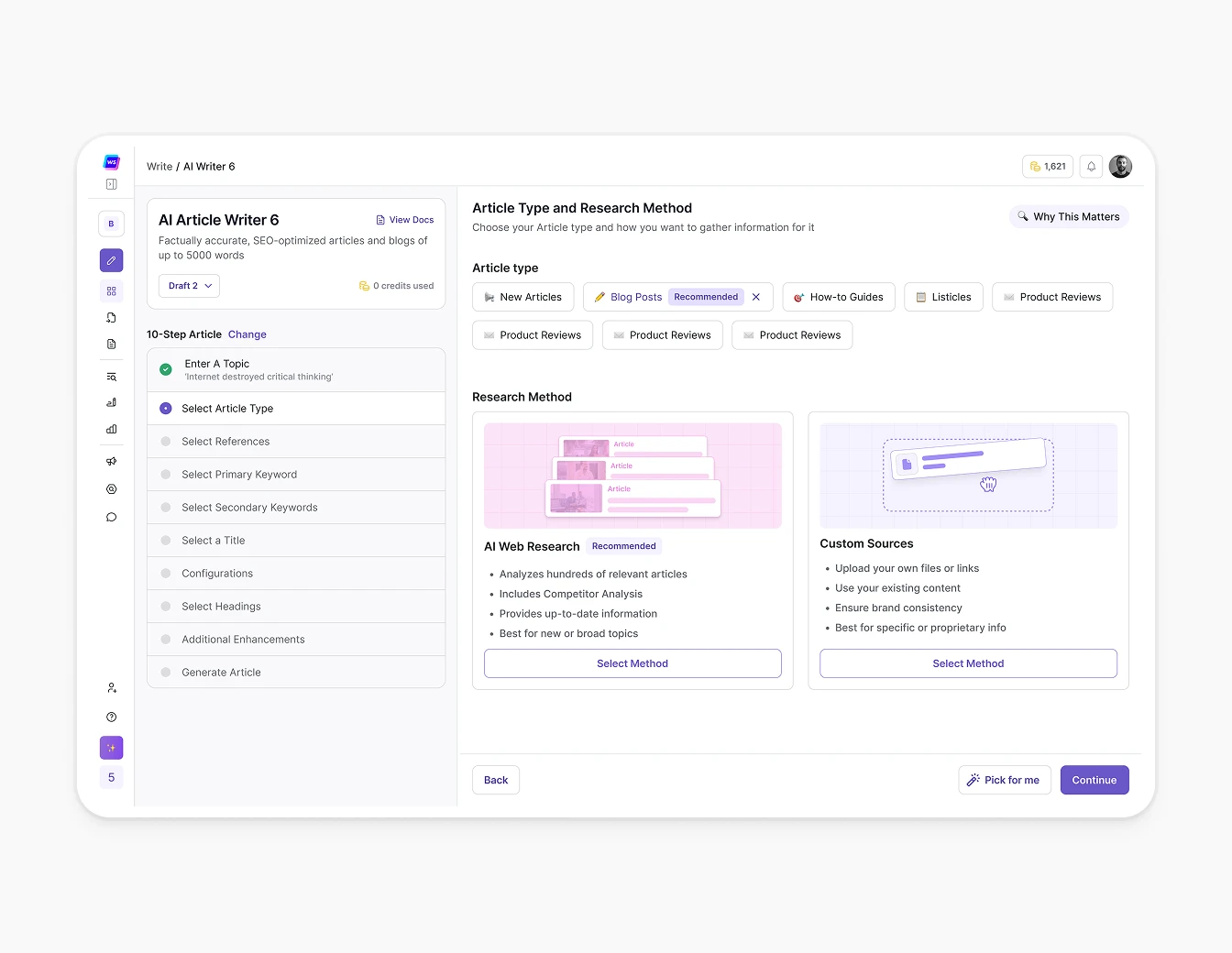Click Change next to 10-Step Article

247,334
